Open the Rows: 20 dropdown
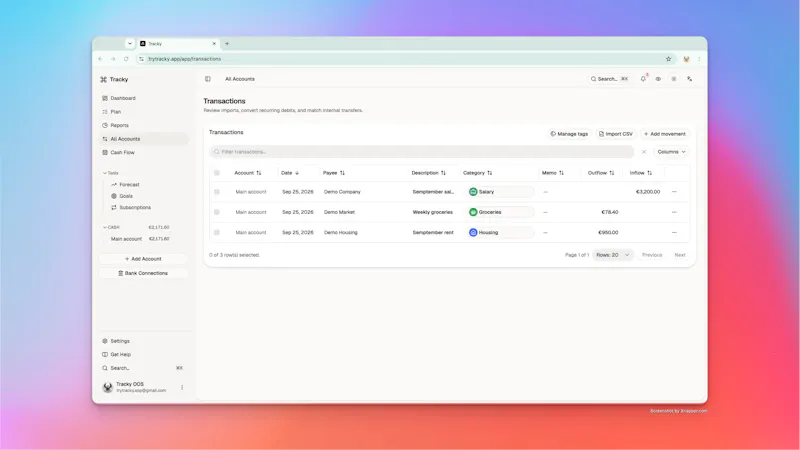The height and width of the screenshot is (450, 800). (x=613, y=255)
